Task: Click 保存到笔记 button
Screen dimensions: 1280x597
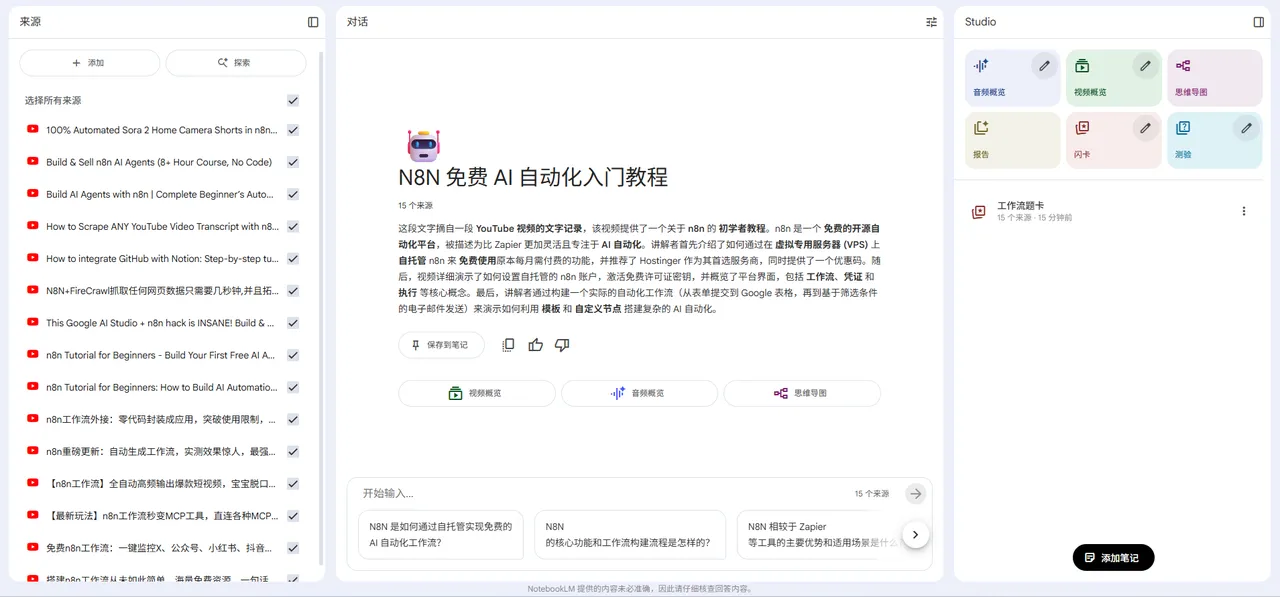Action: (x=441, y=345)
